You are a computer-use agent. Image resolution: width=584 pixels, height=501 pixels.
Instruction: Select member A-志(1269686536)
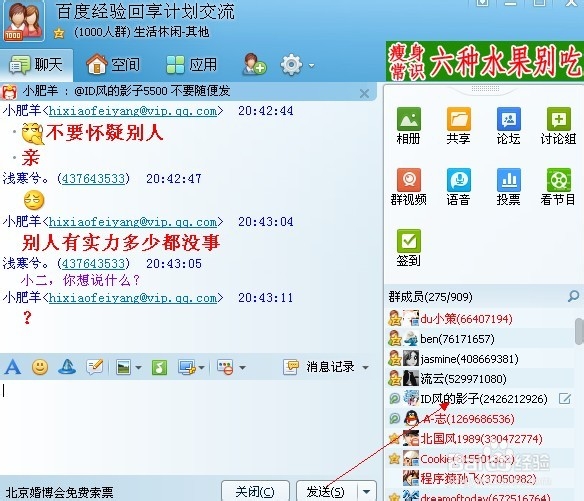(480, 419)
